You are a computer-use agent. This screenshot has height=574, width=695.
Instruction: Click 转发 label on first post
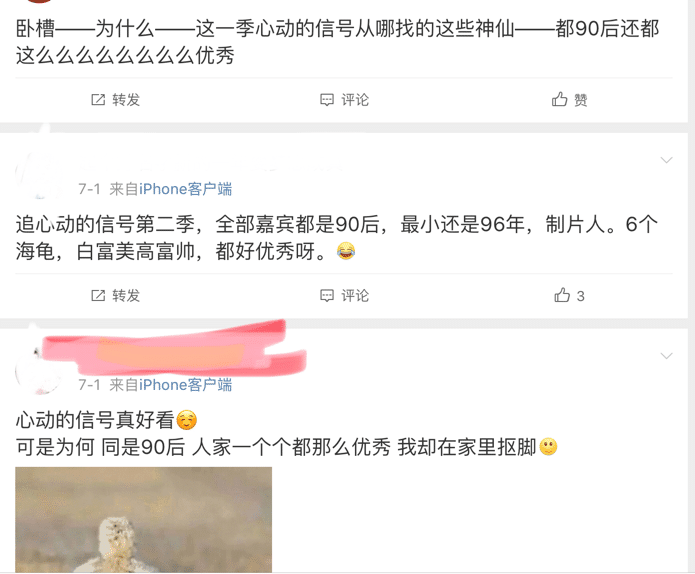click(126, 100)
